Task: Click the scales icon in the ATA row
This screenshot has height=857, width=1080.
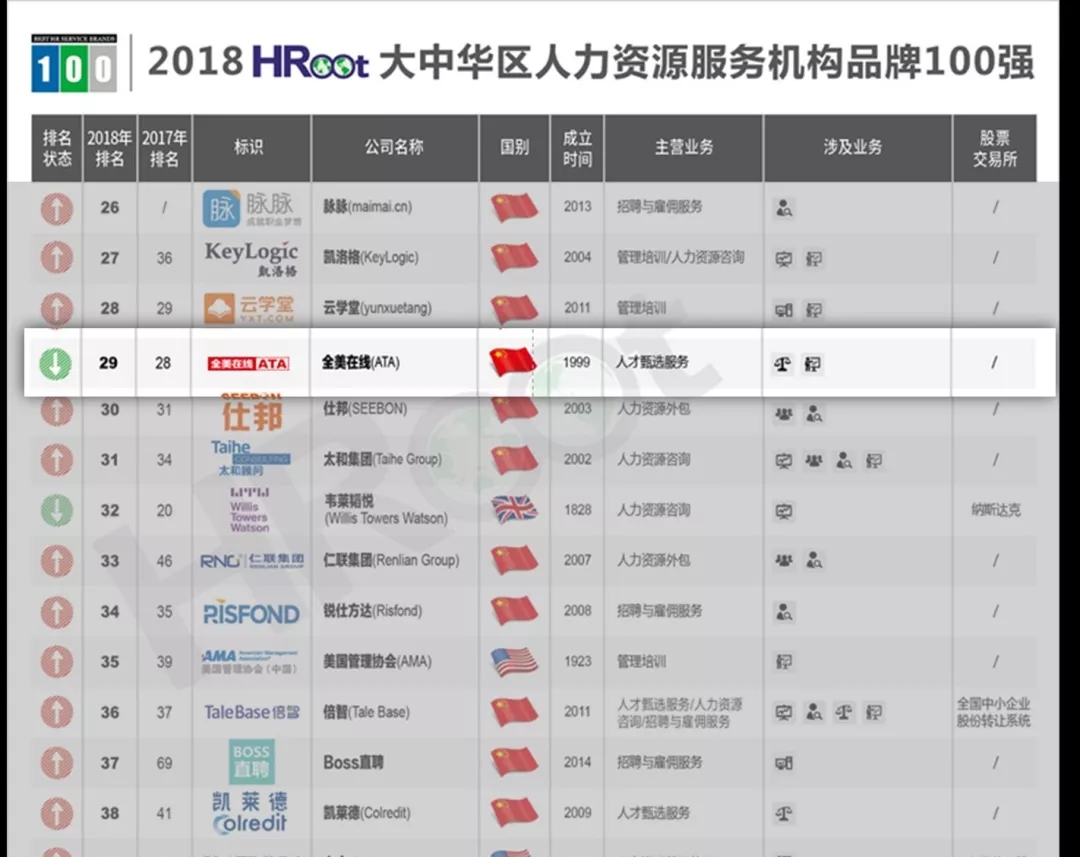Action: tap(782, 364)
